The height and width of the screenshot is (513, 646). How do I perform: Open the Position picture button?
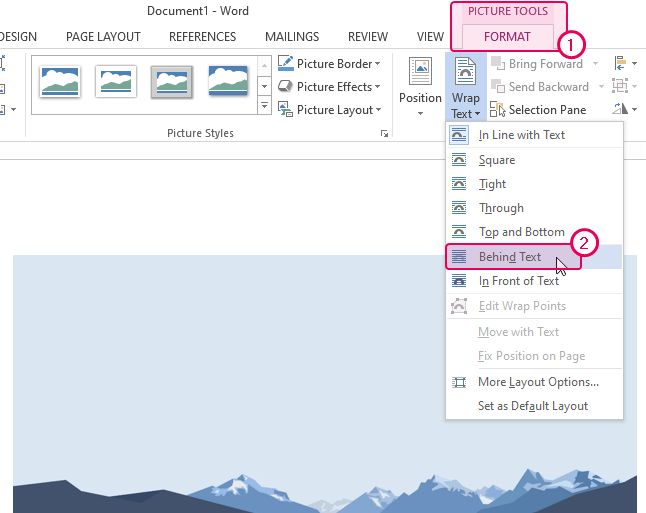tap(420, 87)
